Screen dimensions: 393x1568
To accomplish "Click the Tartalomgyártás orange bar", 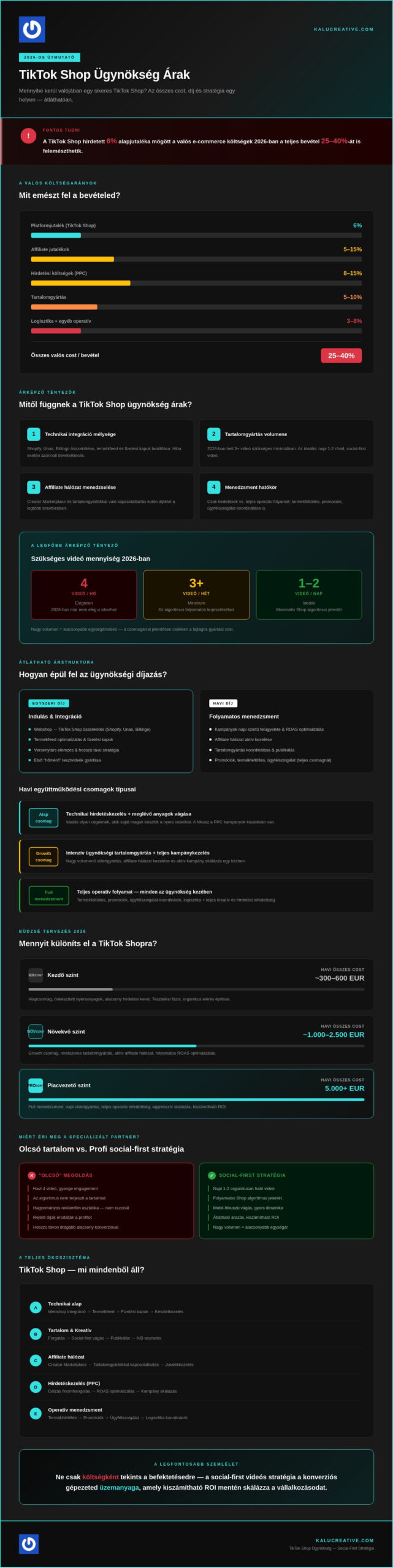I will coord(64,307).
